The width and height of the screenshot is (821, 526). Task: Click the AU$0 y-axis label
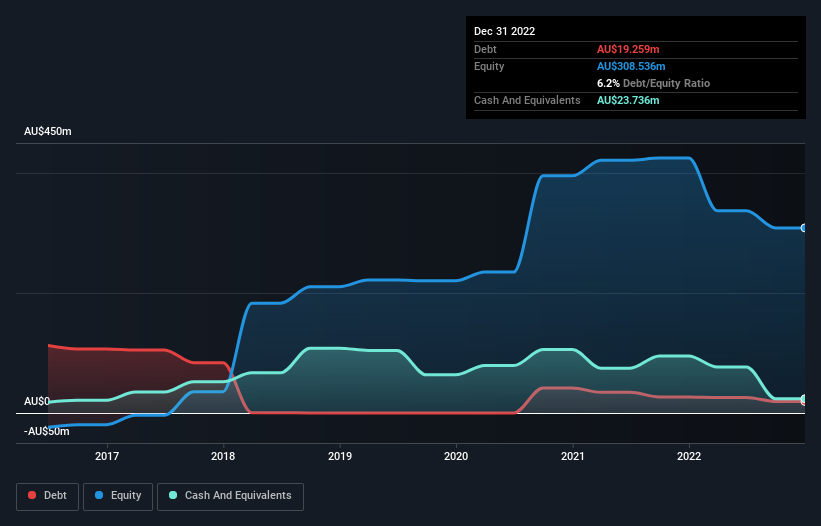[x=37, y=401]
